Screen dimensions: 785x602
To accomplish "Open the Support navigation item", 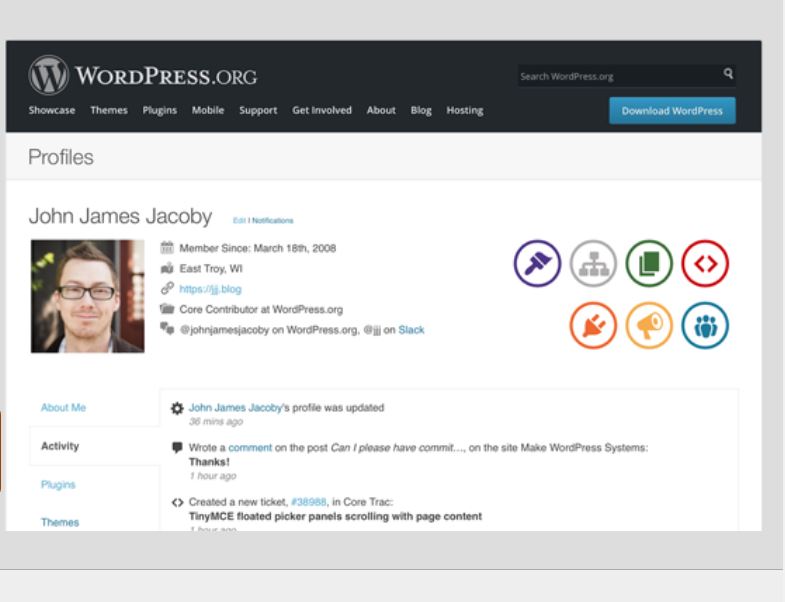I will coord(258,110).
